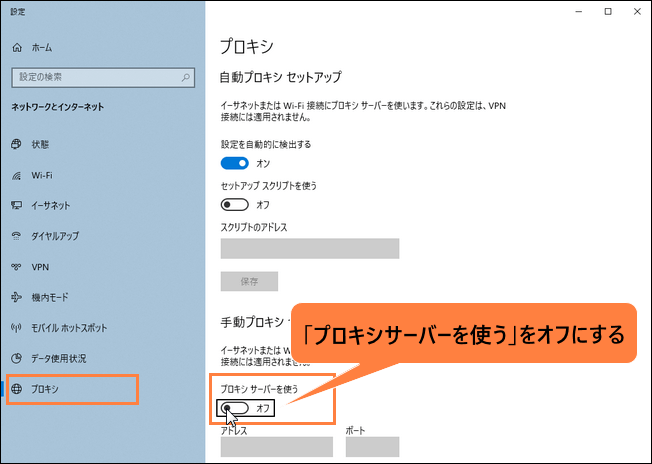Image resolution: width=652 pixels, height=464 pixels.
Task: Click the アドレス proxy input field
Action: click(x=277, y=447)
